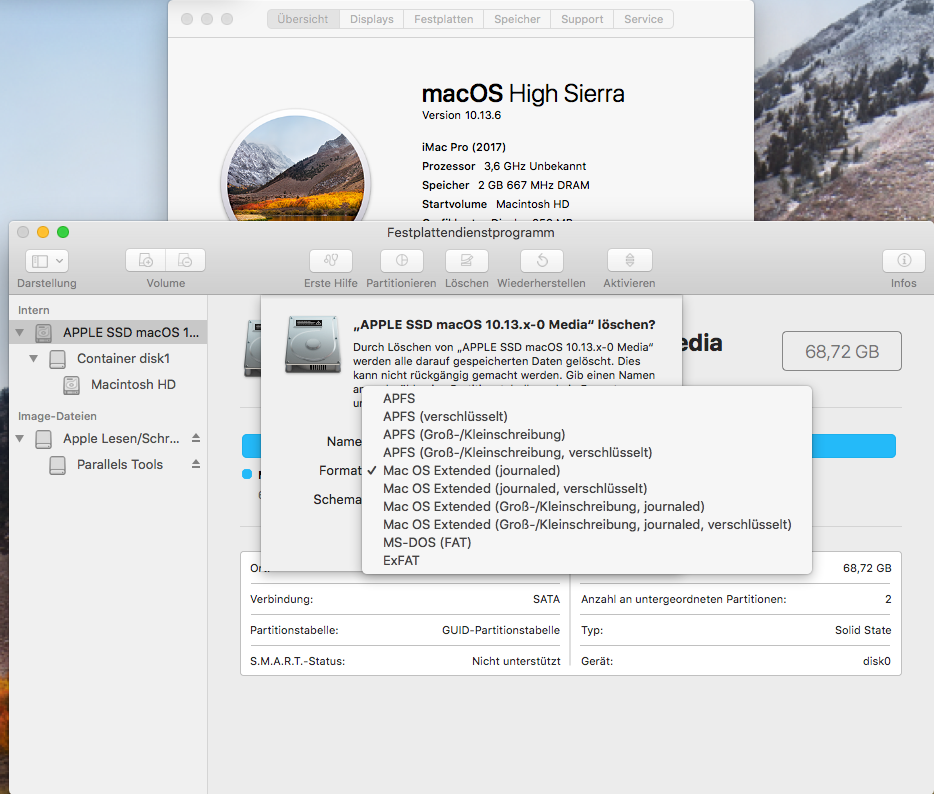Viewport: 934px width, 794px height.
Task: Choose APFS (Groß-/Kleinschreibung) format
Action: click(x=587, y=434)
